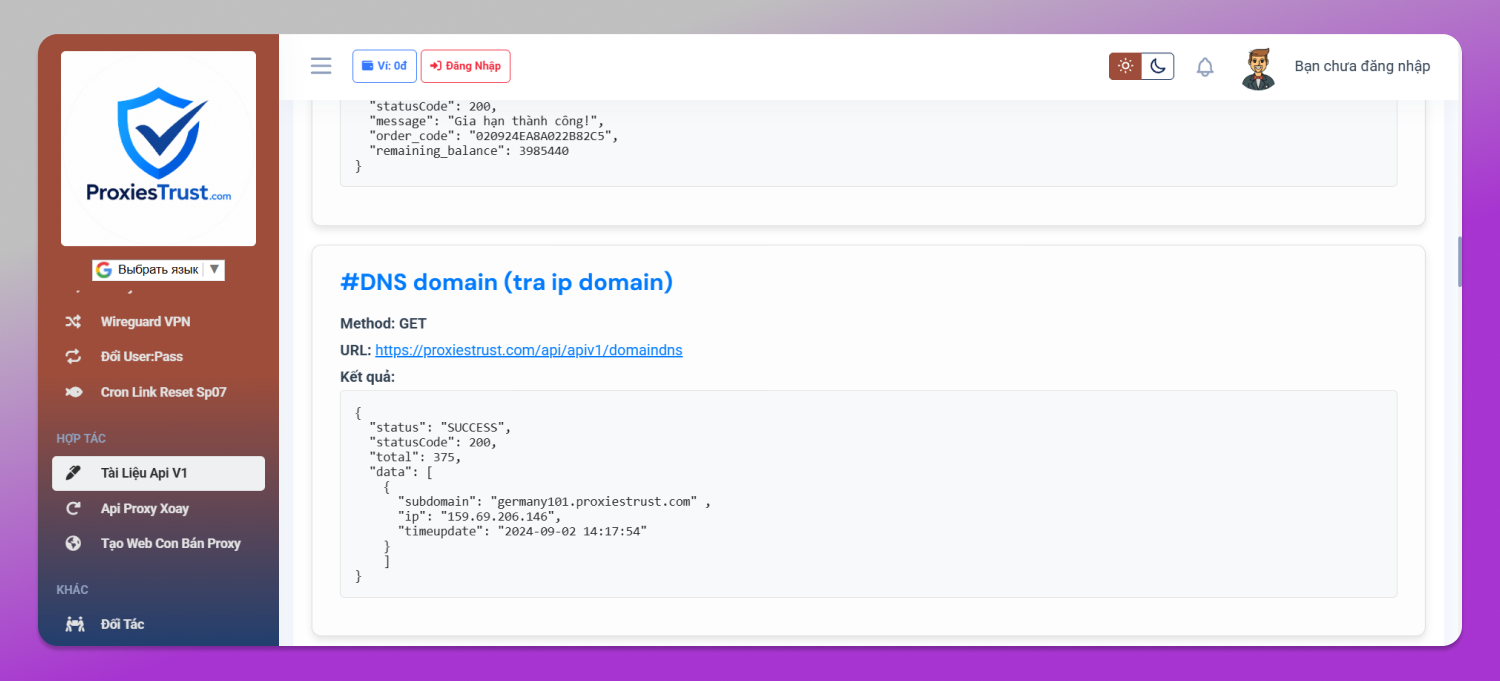Image resolution: width=1500 pixels, height=681 pixels.
Task: Click the notification bell icon
Action: pyautogui.click(x=1205, y=67)
